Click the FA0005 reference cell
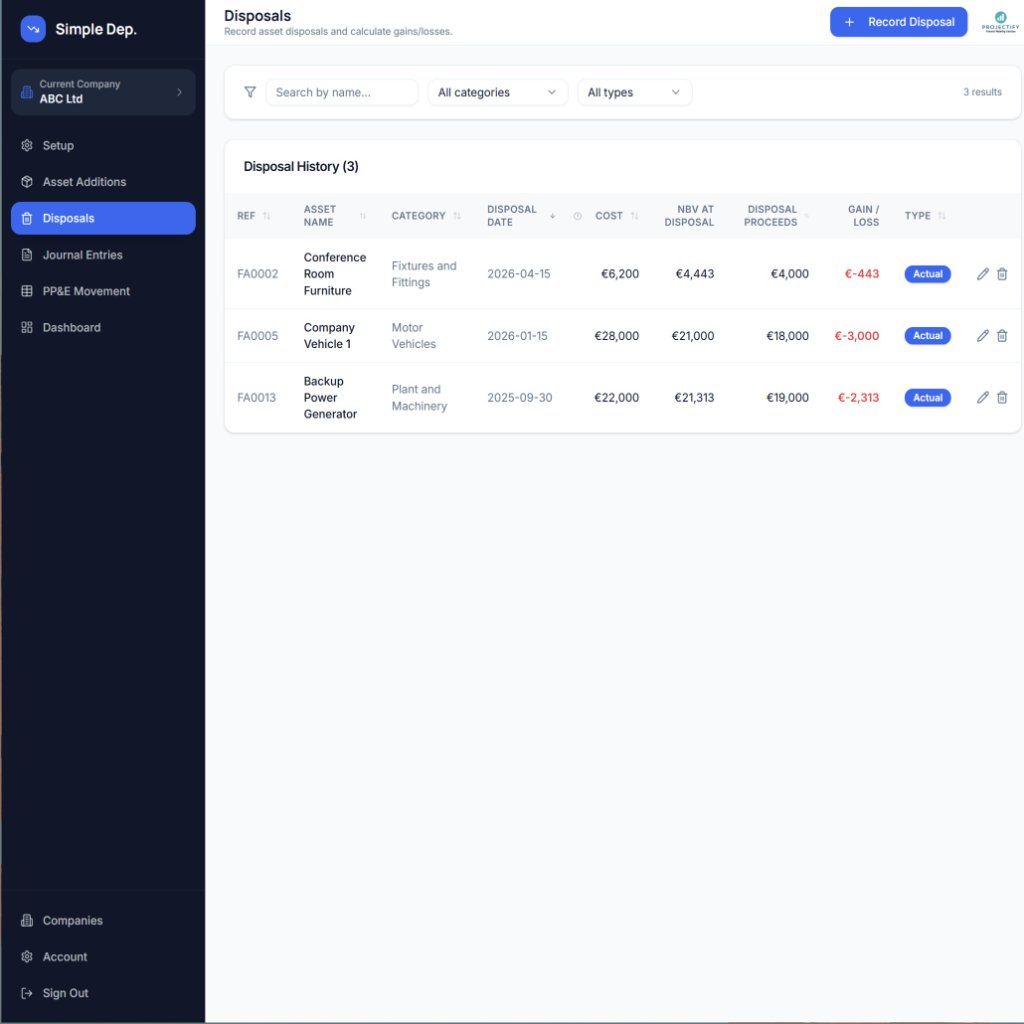 [257, 336]
